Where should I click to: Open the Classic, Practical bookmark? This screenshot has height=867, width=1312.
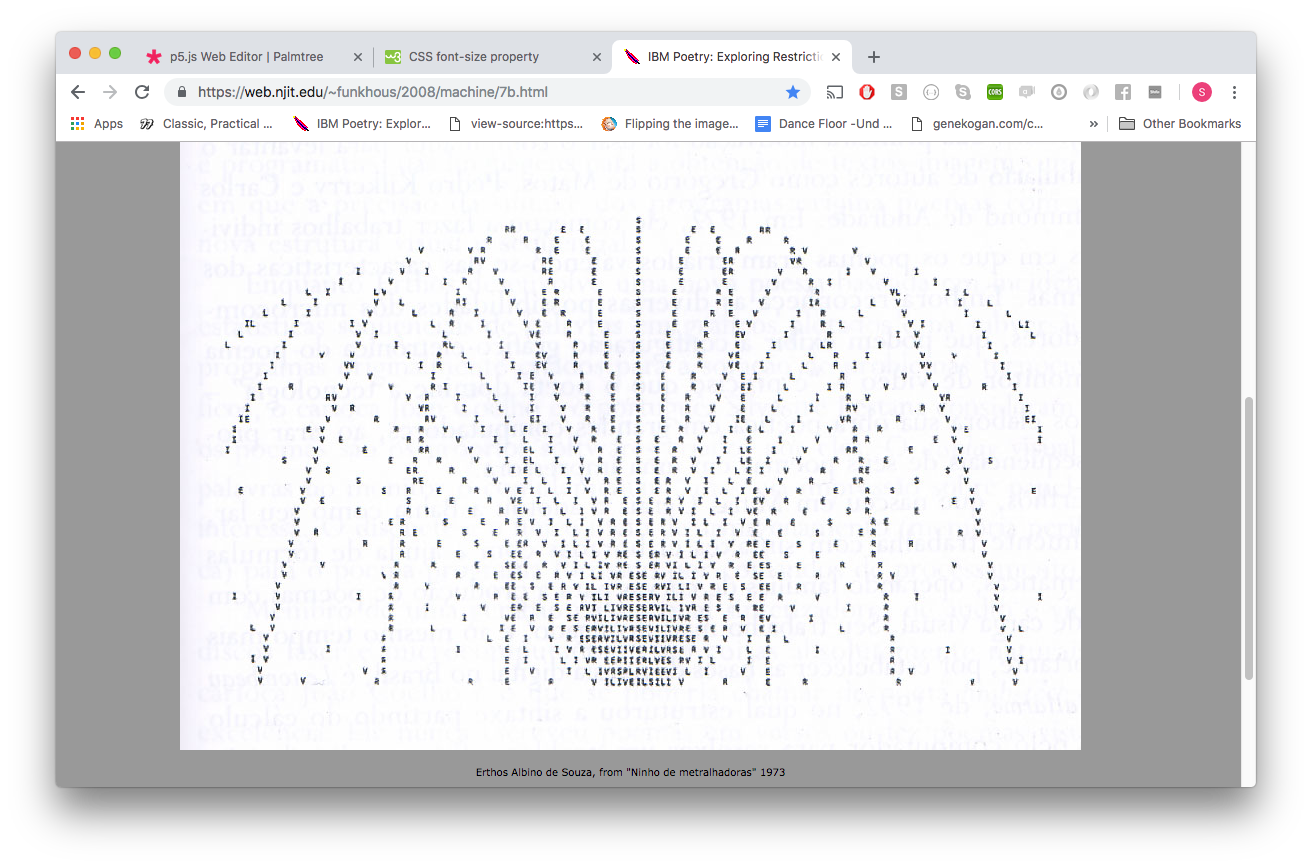pyautogui.click(x=206, y=124)
